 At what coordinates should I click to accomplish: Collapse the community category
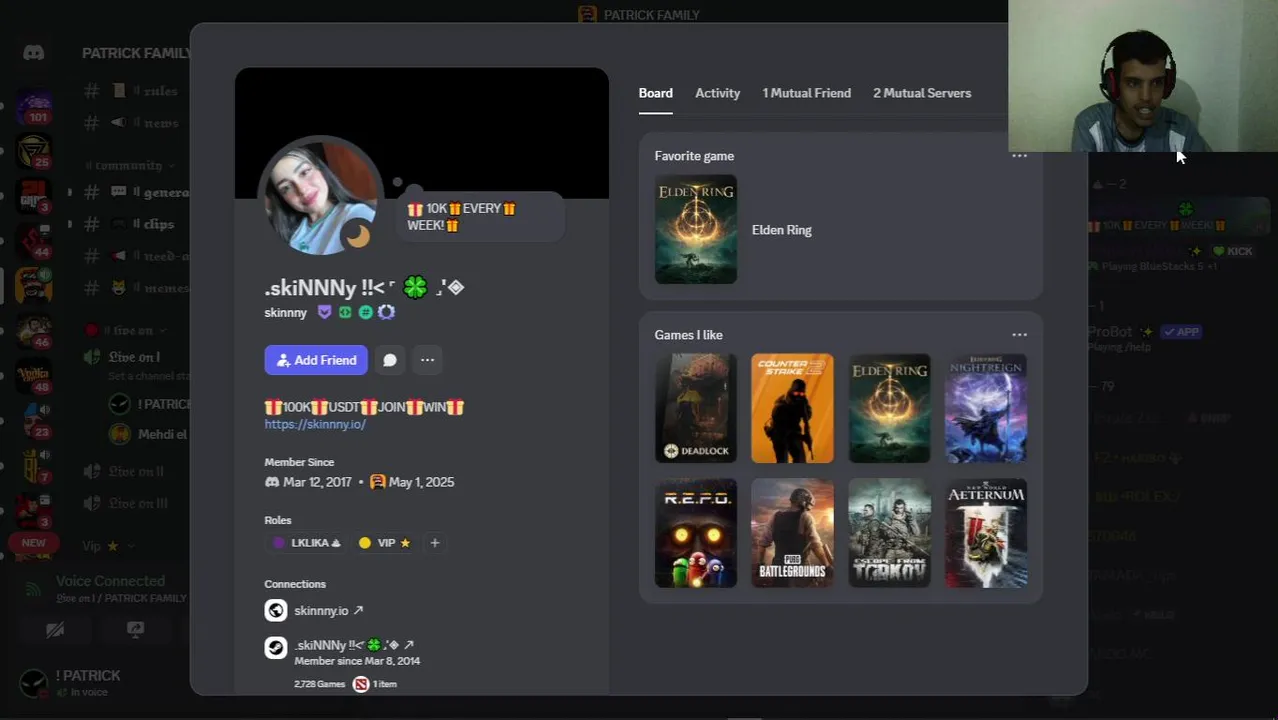pos(129,165)
